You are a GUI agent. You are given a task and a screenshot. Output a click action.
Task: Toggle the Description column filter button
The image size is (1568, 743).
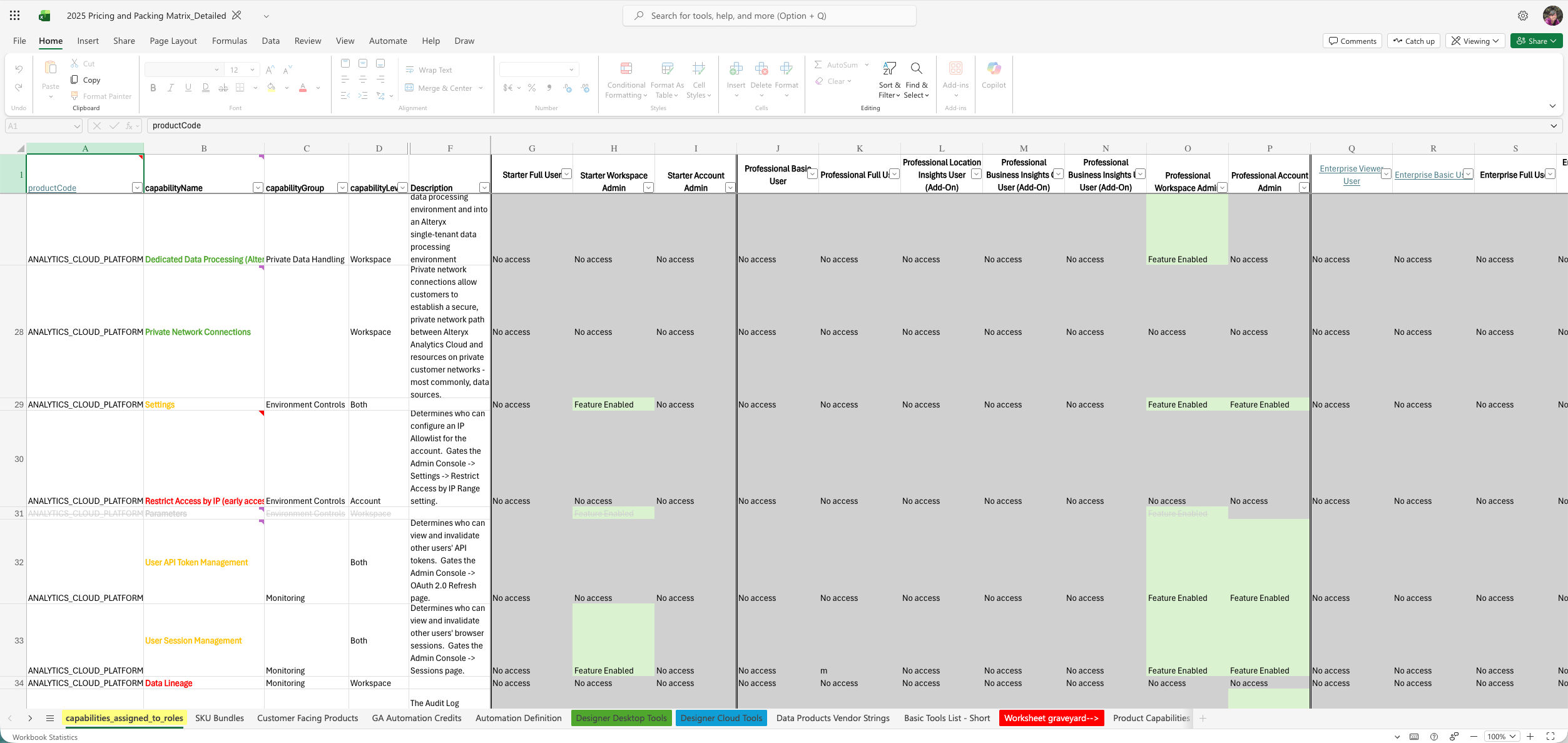pyautogui.click(x=484, y=188)
